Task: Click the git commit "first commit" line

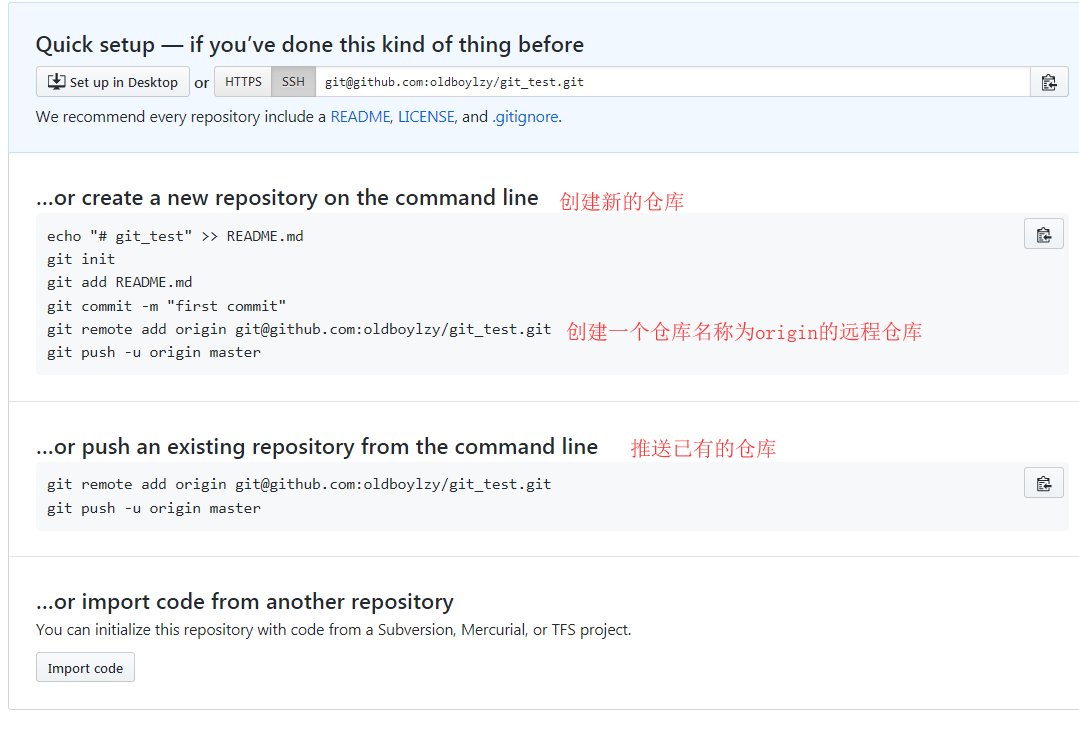Action: click(x=166, y=306)
